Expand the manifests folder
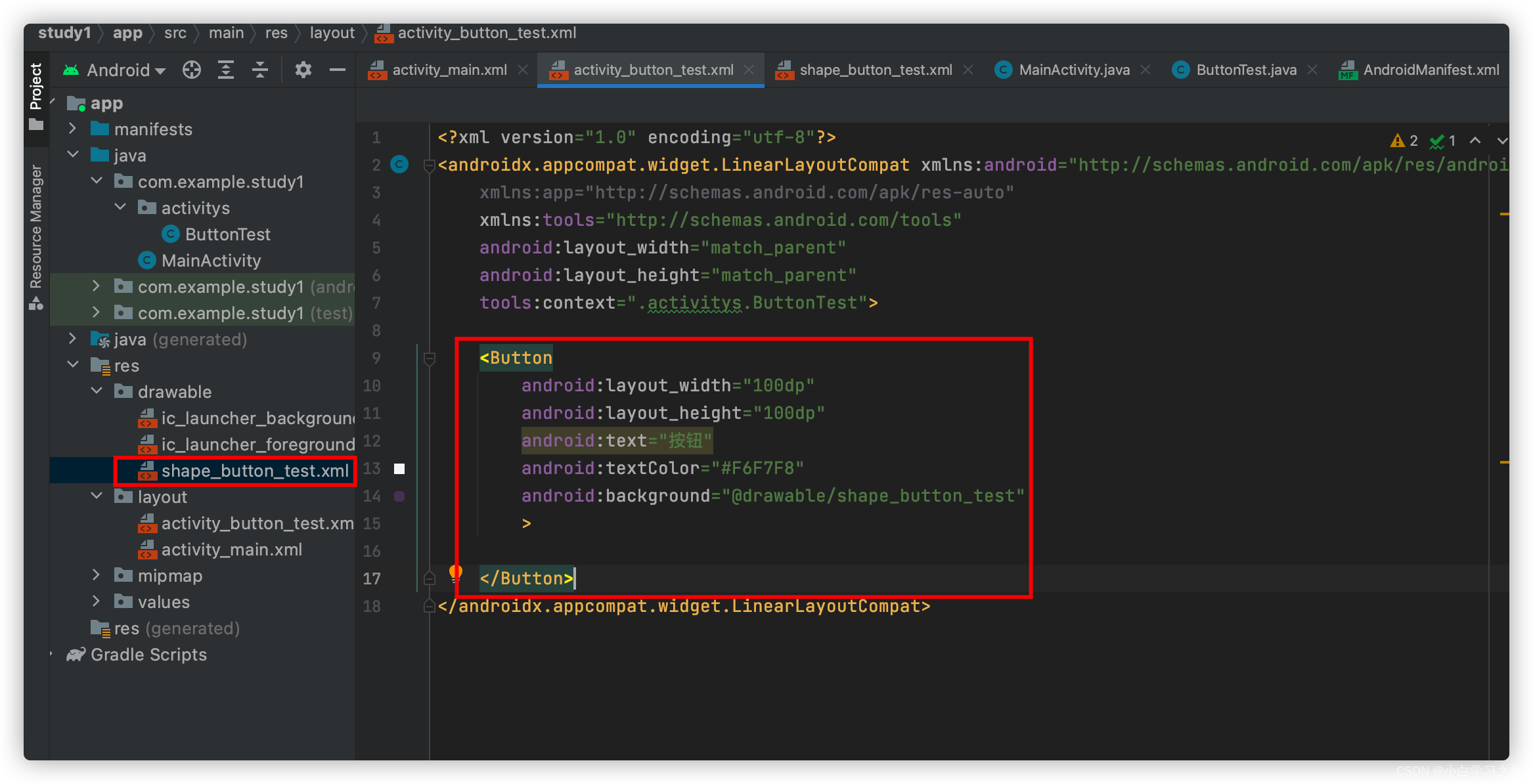The height and width of the screenshot is (784, 1533). click(x=73, y=129)
